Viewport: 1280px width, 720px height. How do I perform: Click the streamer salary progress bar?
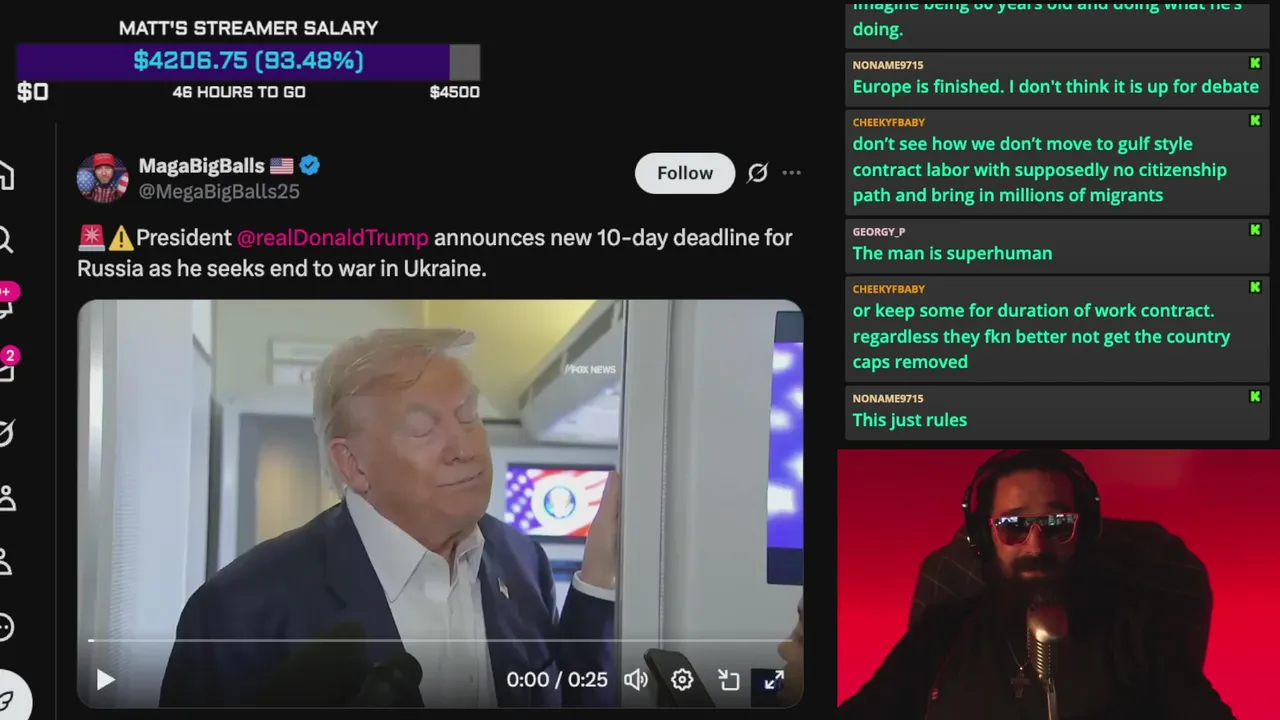click(x=248, y=61)
